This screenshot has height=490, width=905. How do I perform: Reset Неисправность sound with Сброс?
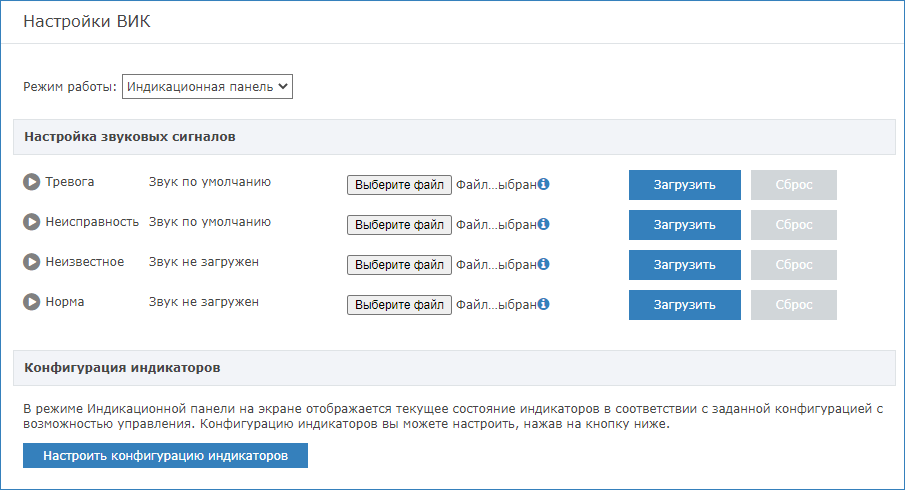793,225
